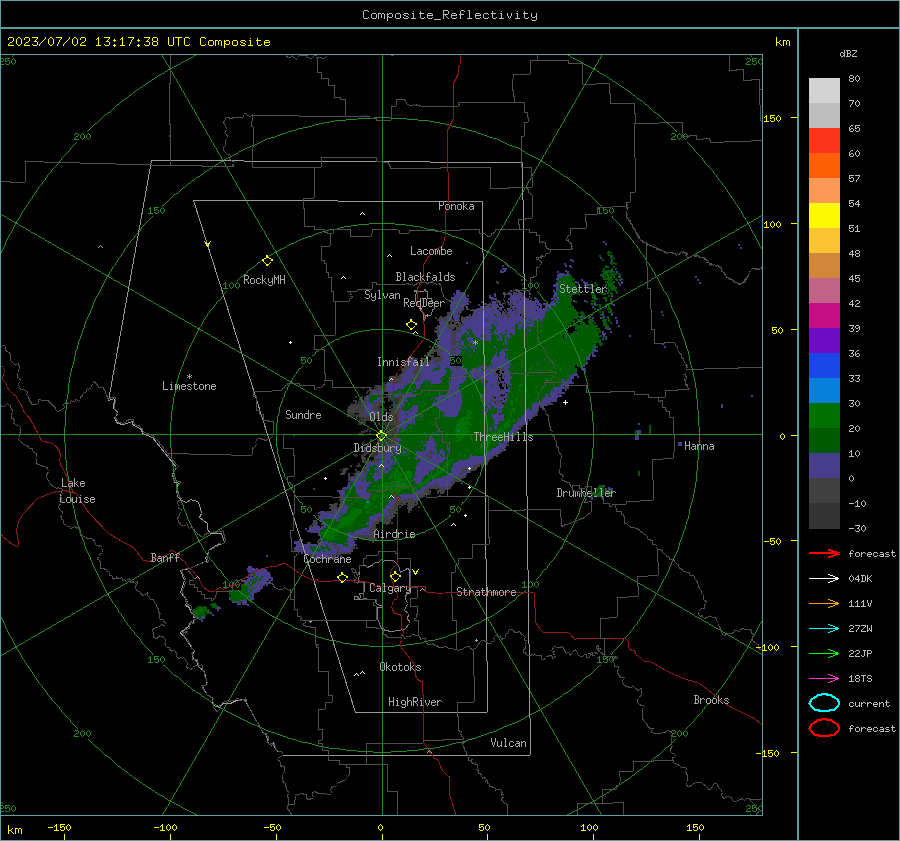Image resolution: width=900 pixels, height=841 pixels.
Task: Click the Airdrie town label
Action: (394, 534)
